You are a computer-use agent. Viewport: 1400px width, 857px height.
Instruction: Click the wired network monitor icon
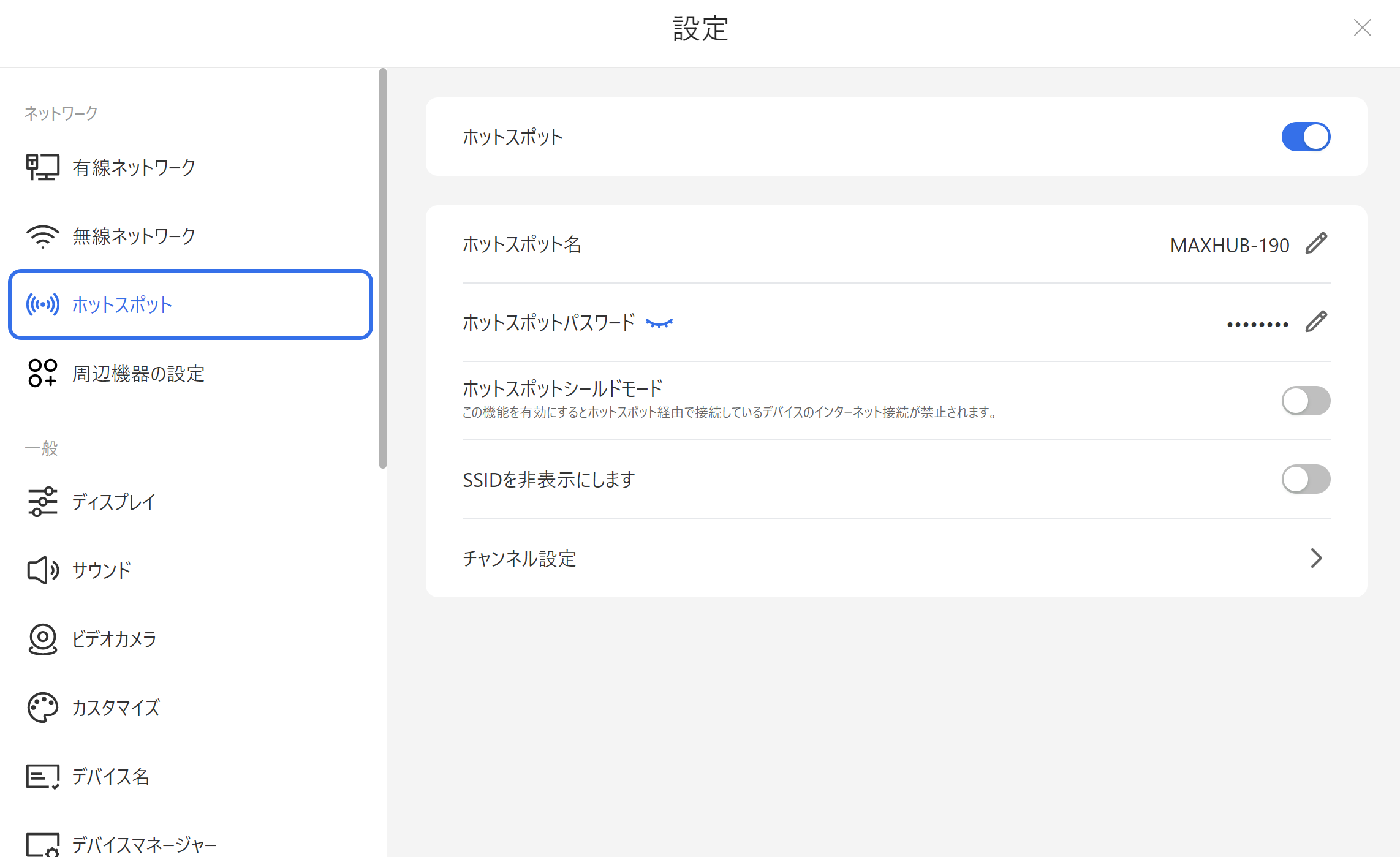tap(42, 167)
